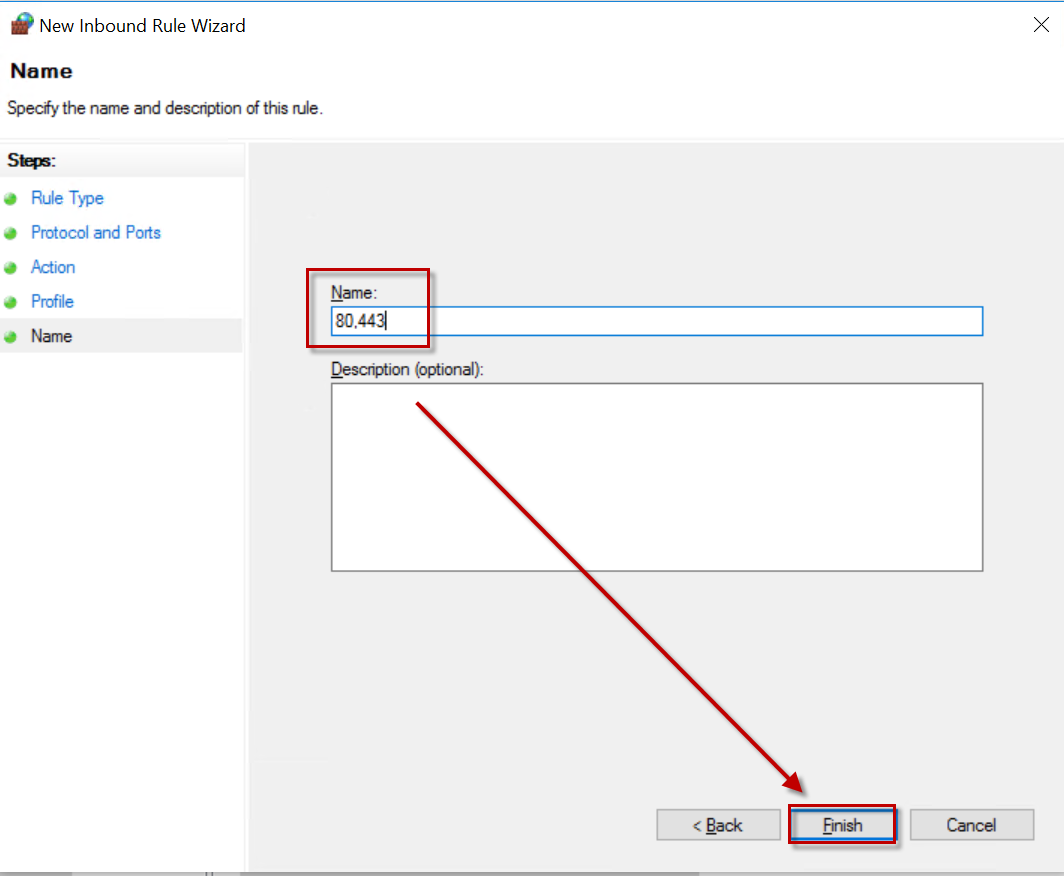Click the "Description (optional):" label

click(x=407, y=369)
